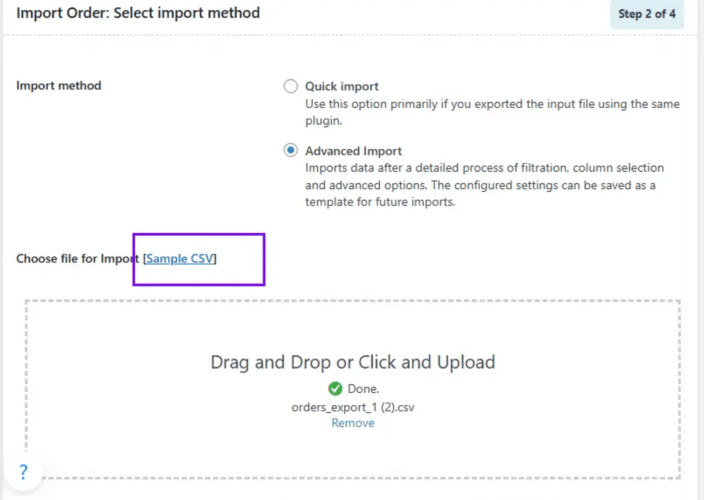Viewport: 704px width, 500px height.
Task: Click the dotted divider under the page header
Action: (x=350, y=38)
